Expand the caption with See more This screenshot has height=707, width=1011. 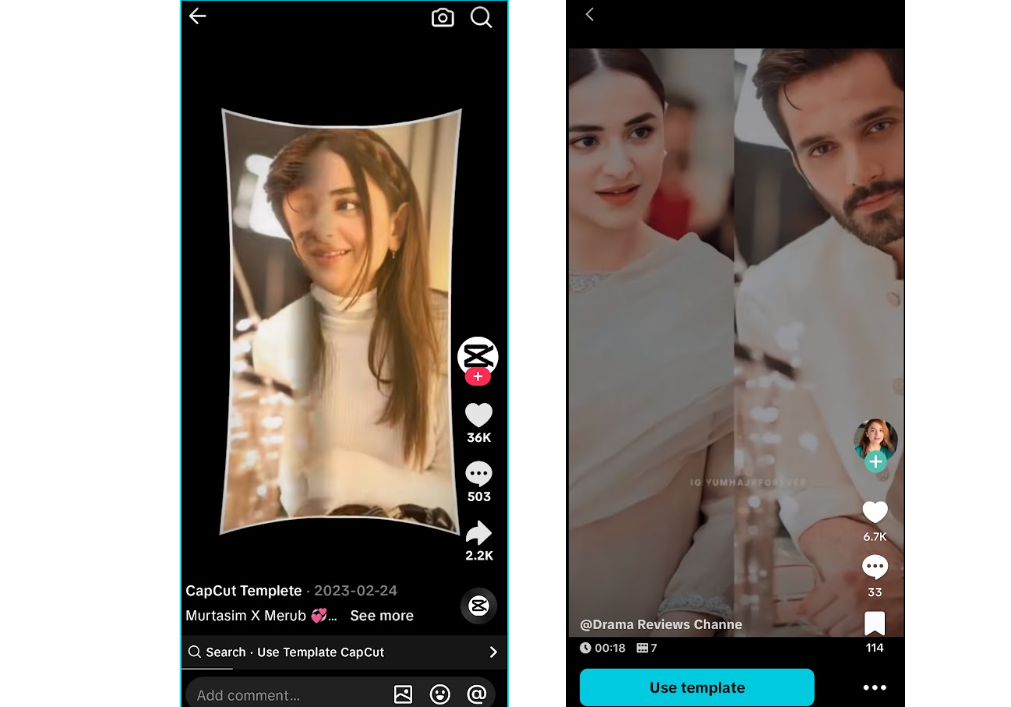coord(381,616)
